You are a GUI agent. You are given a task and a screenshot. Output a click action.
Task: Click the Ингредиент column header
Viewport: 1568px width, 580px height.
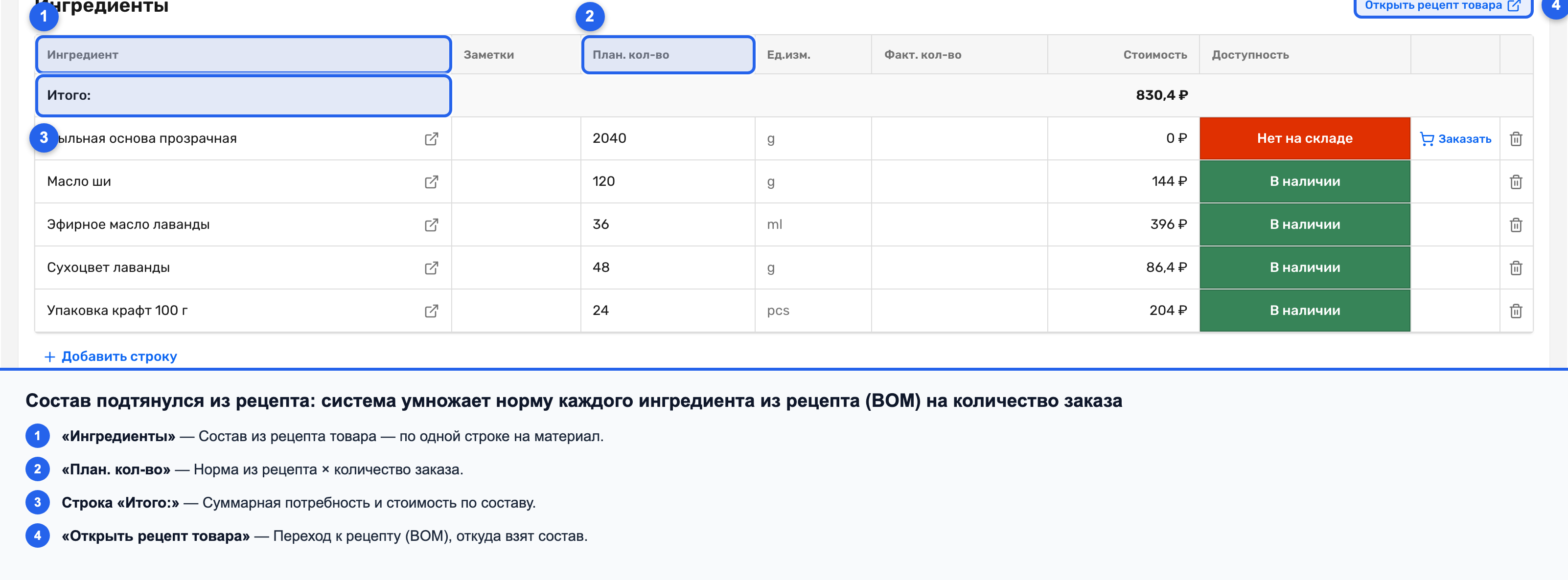tap(244, 55)
